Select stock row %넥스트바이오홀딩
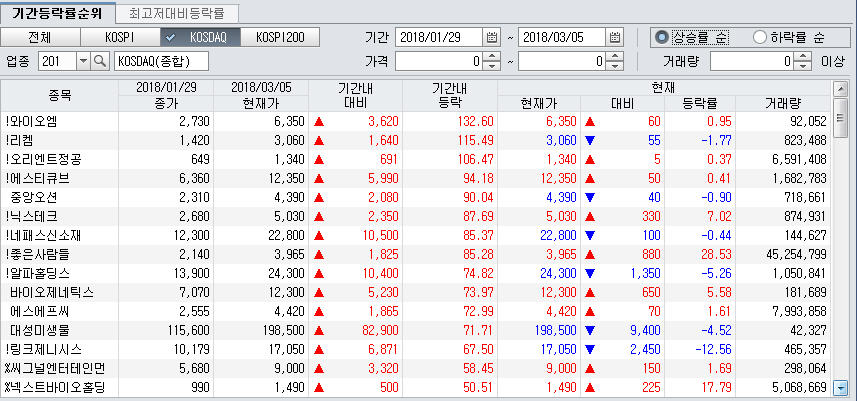Viewport: 857px width, 401px height. pos(415,387)
